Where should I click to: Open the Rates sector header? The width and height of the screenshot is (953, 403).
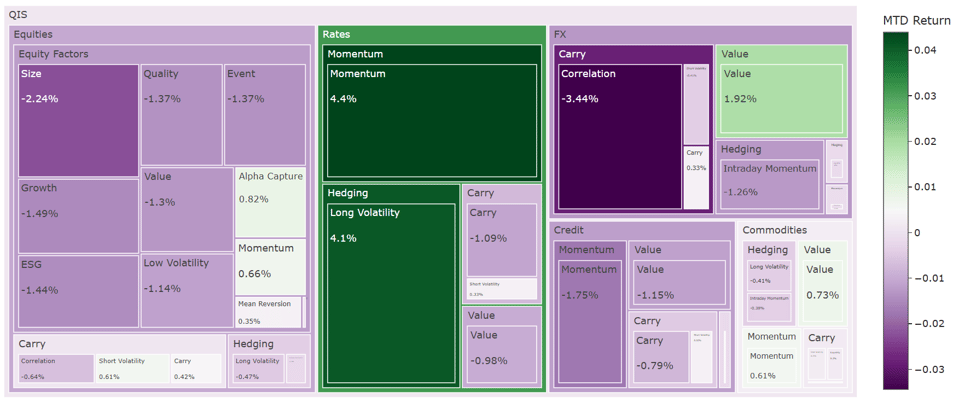click(431, 35)
